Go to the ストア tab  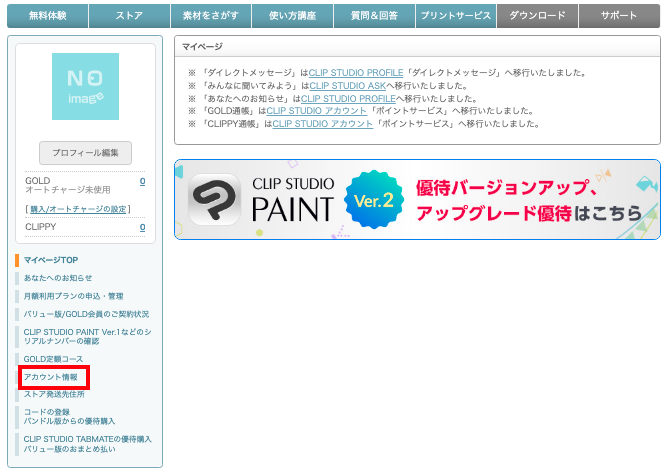tap(129, 16)
